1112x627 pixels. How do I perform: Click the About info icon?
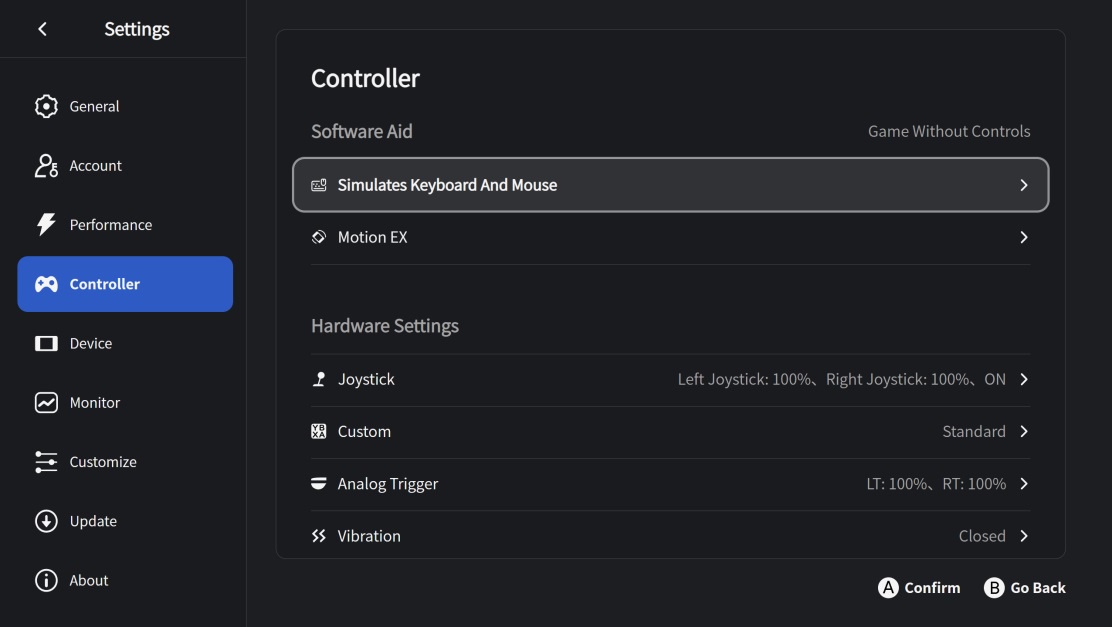(x=46, y=581)
